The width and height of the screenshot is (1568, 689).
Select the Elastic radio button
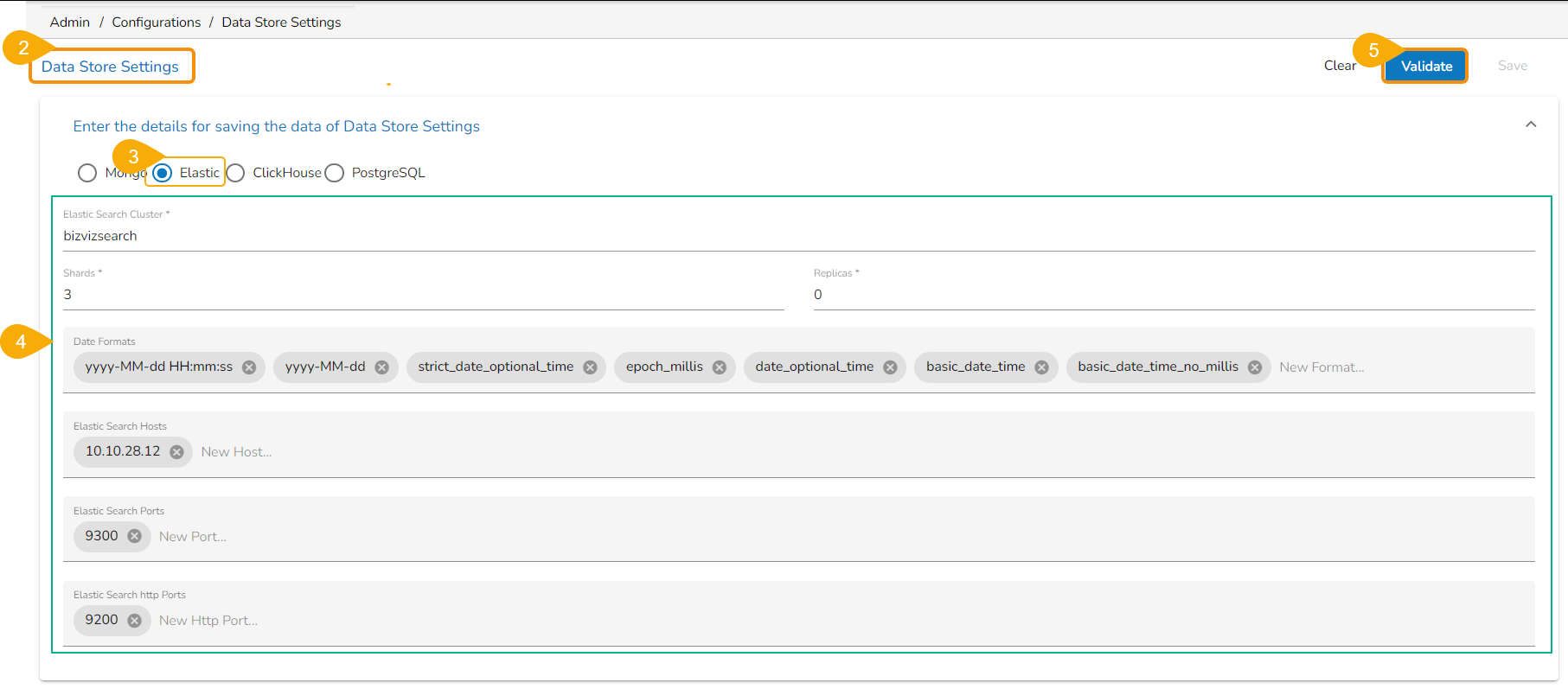pyautogui.click(x=162, y=173)
